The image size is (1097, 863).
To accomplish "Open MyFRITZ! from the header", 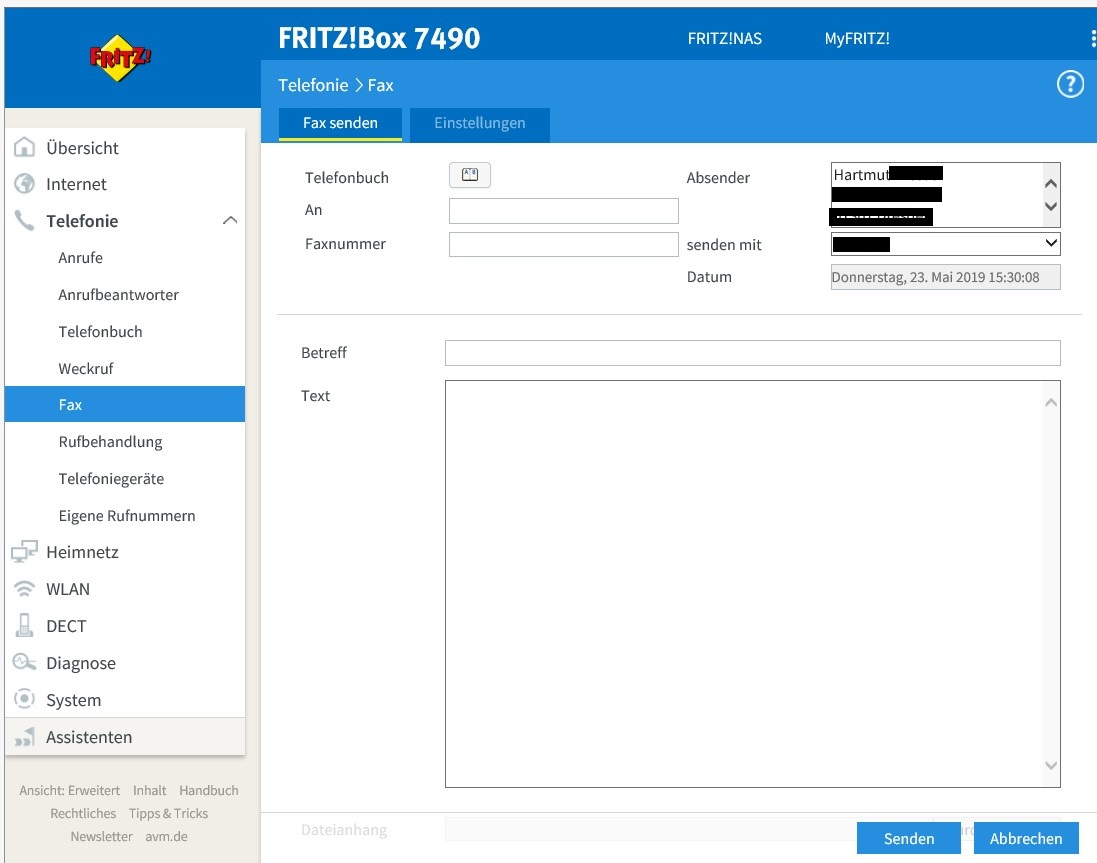I will tap(857, 38).
